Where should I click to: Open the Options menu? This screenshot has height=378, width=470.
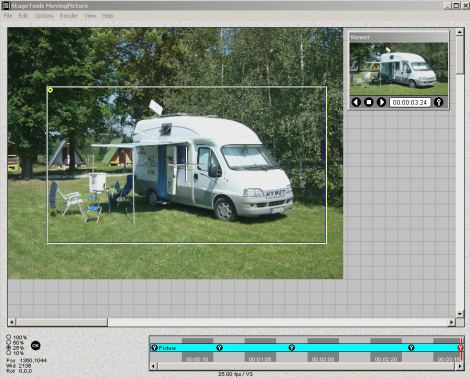tap(44, 16)
